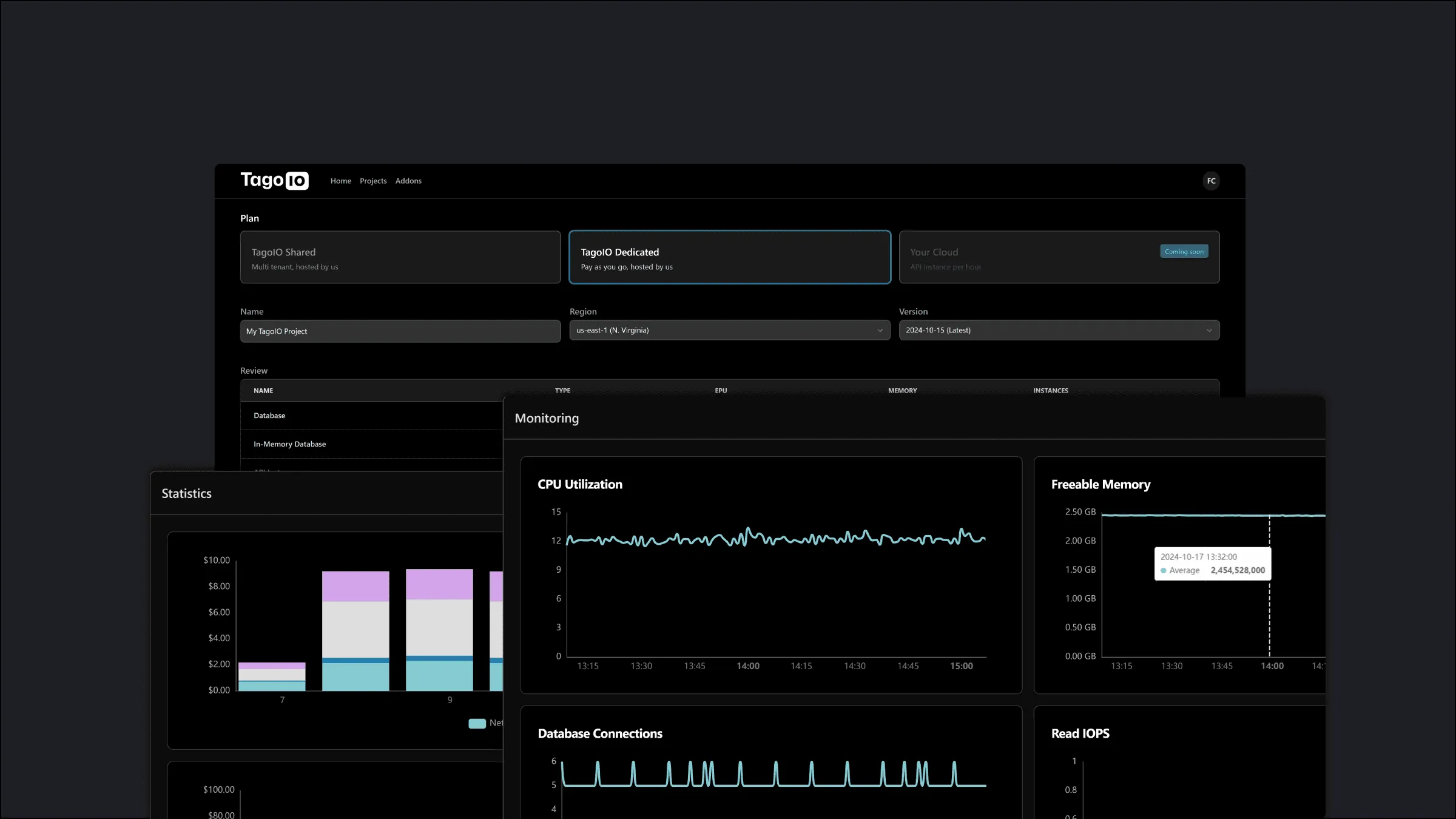The width and height of the screenshot is (1456, 819).
Task: Open the FC user account avatar menu
Action: [1211, 180]
